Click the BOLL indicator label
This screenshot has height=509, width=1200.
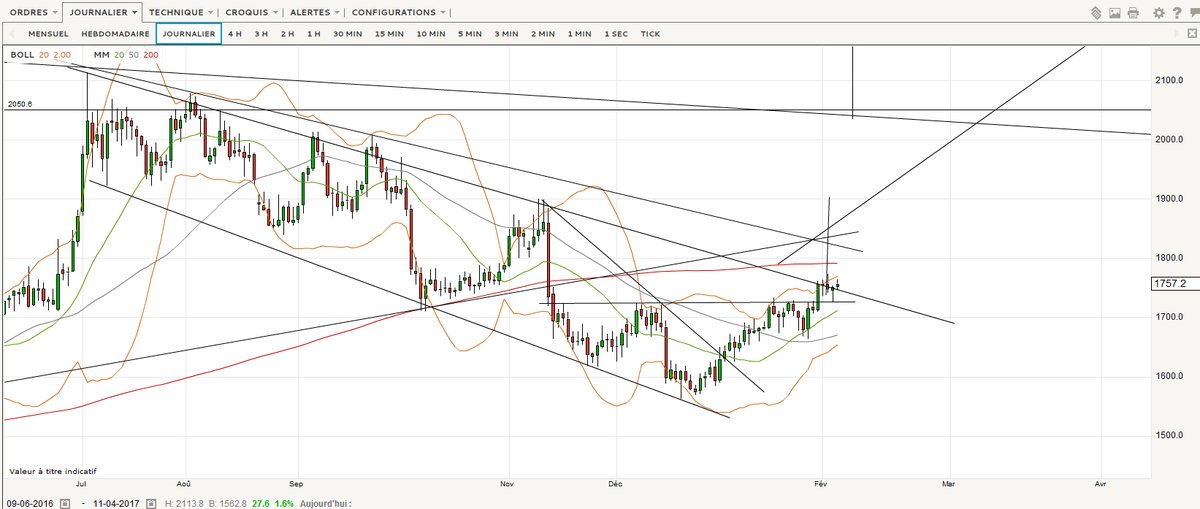point(23,54)
